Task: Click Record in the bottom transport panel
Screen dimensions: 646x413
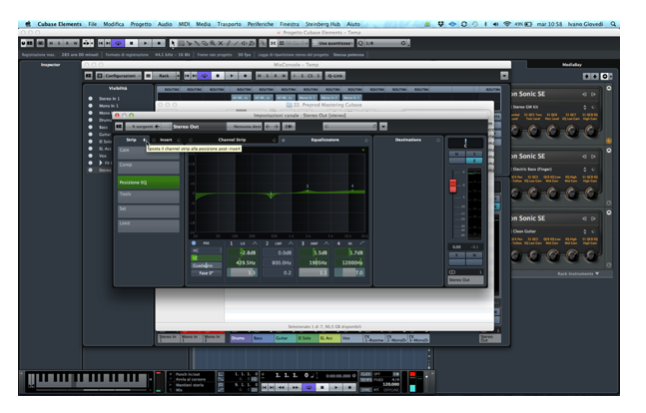Action: tap(350, 387)
